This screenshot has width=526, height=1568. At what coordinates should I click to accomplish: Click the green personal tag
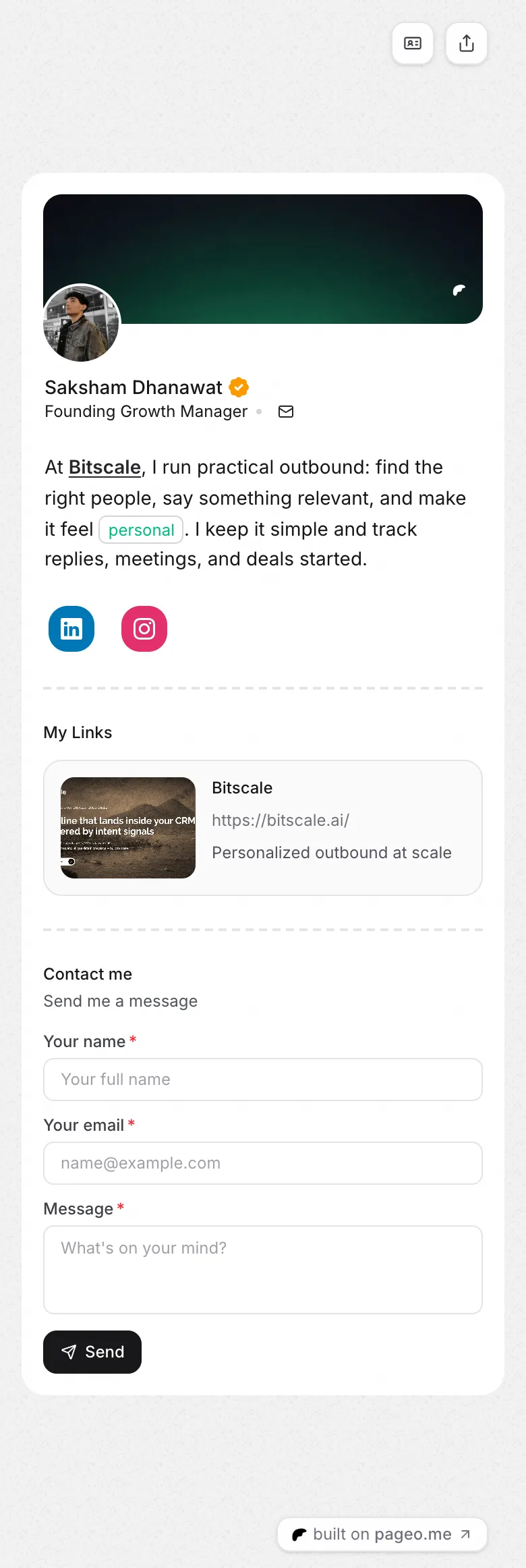point(142,530)
